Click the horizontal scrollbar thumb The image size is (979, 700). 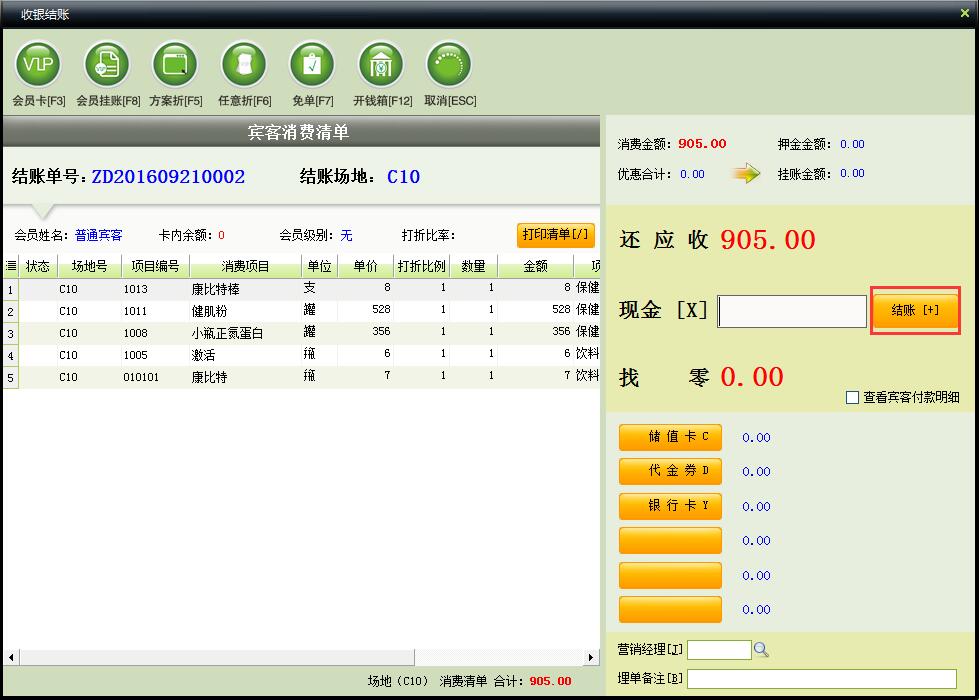[217, 657]
